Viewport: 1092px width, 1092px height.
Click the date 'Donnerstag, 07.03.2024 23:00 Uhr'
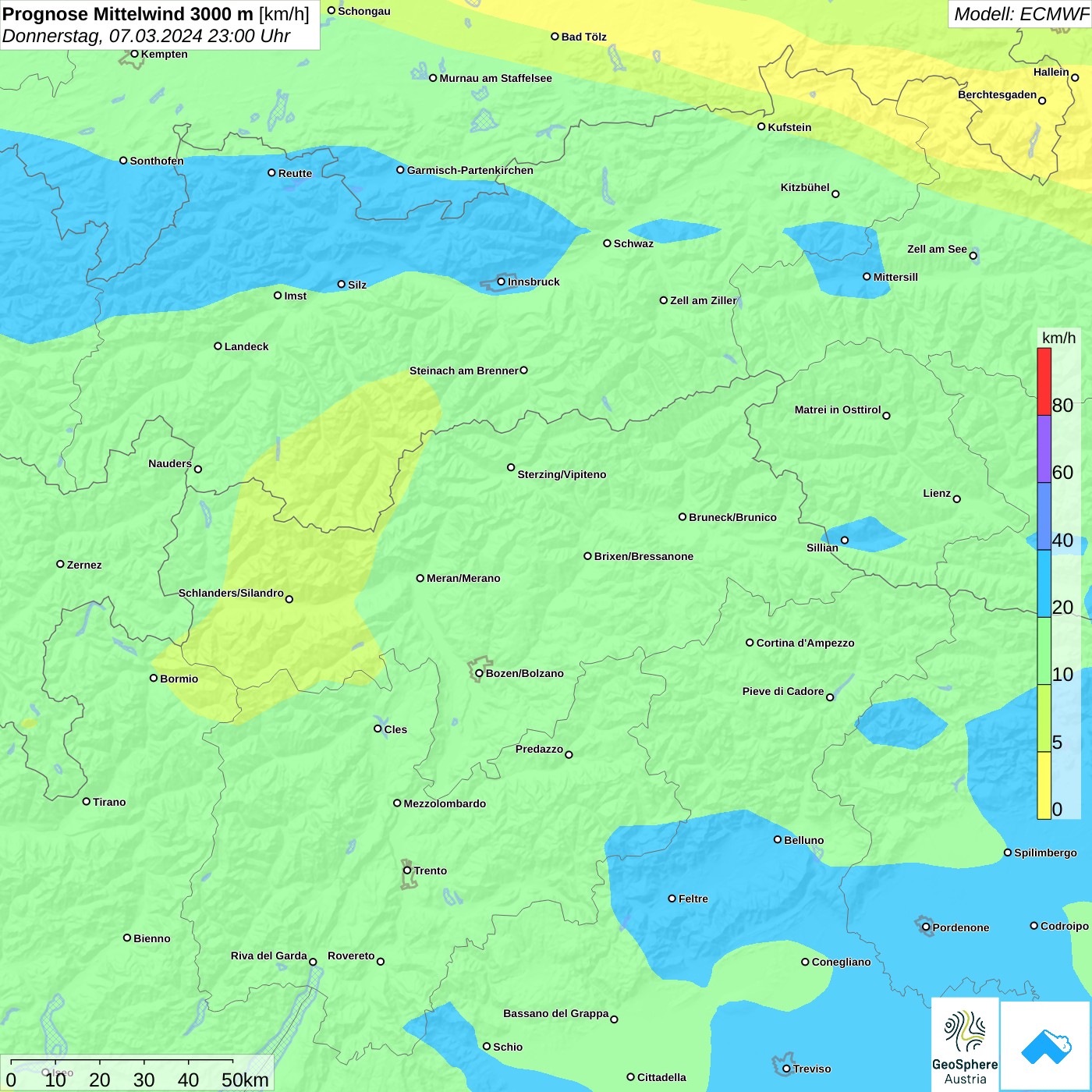pyautogui.click(x=147, y=36)
